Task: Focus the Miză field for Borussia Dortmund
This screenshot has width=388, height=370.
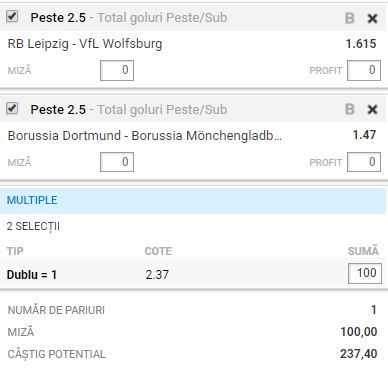Action: coord(117,162)
